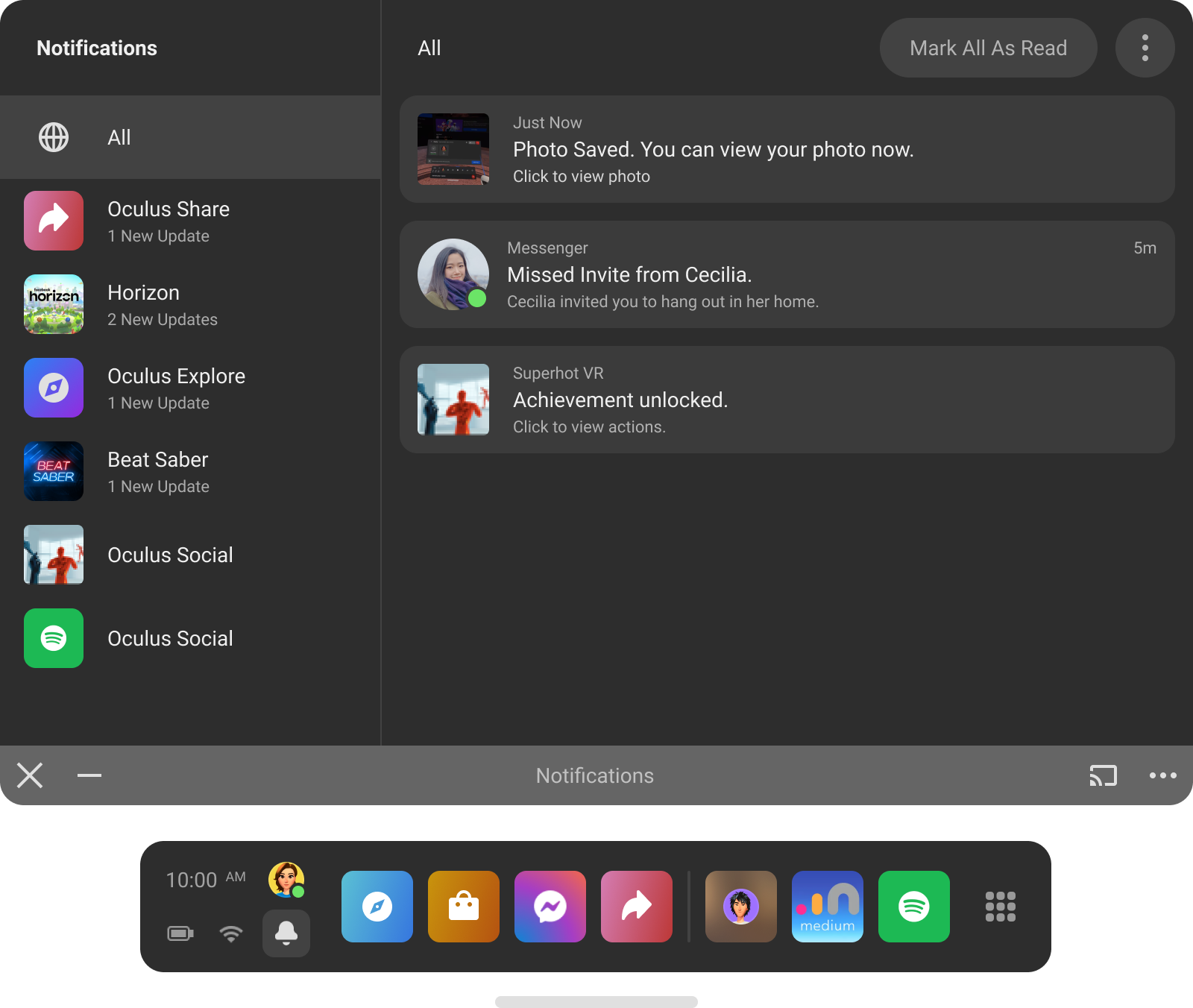Open the Superhot VR Achievement unlocked notification

point(787,400)
